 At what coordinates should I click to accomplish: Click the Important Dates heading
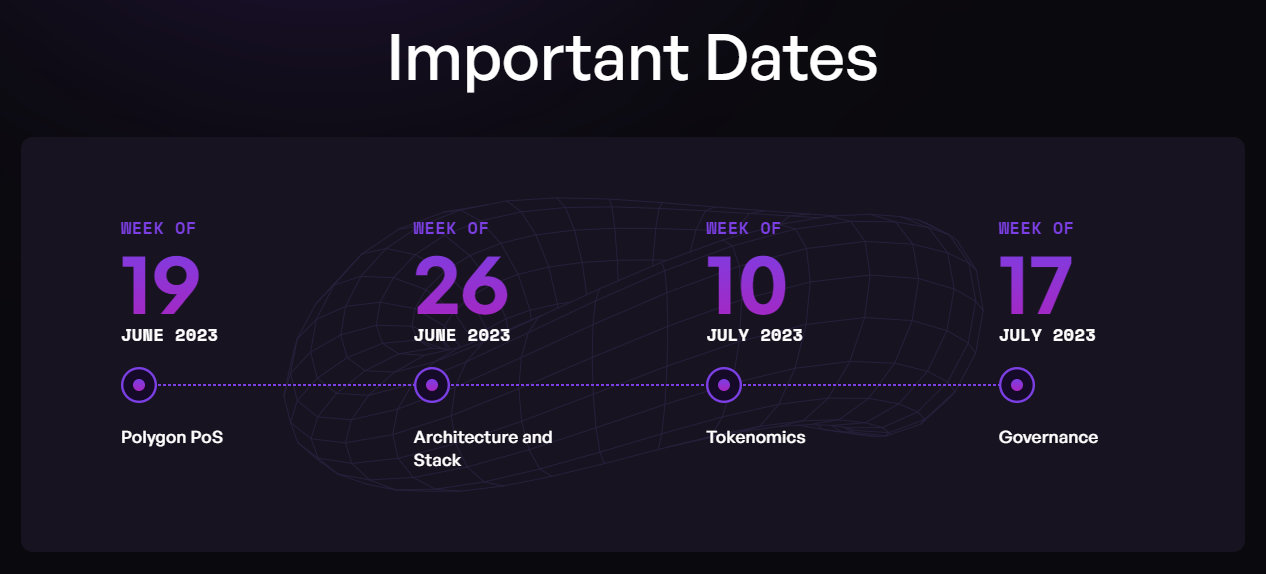(x=632, y=58)
